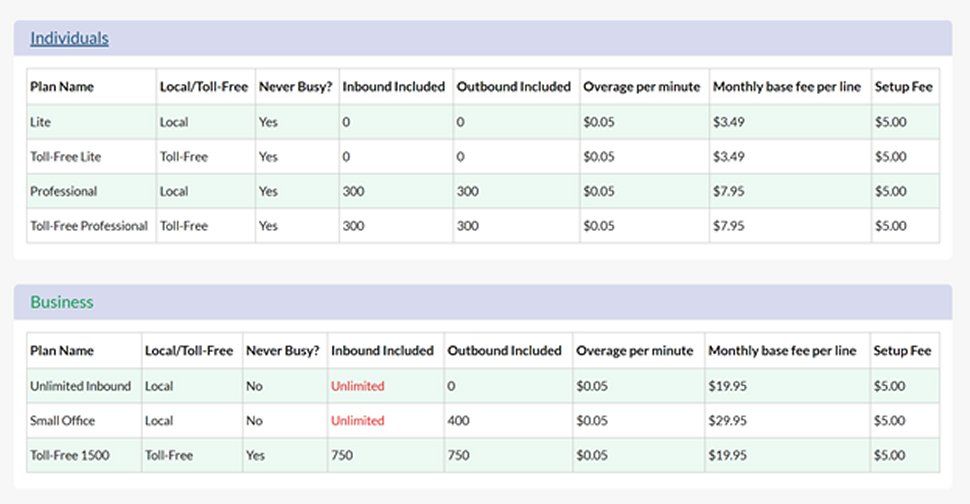Viewport: 970px width, 504px height.
Task: Click the Toll-Free 1500 plan name
Action: [x=69, y=455]
